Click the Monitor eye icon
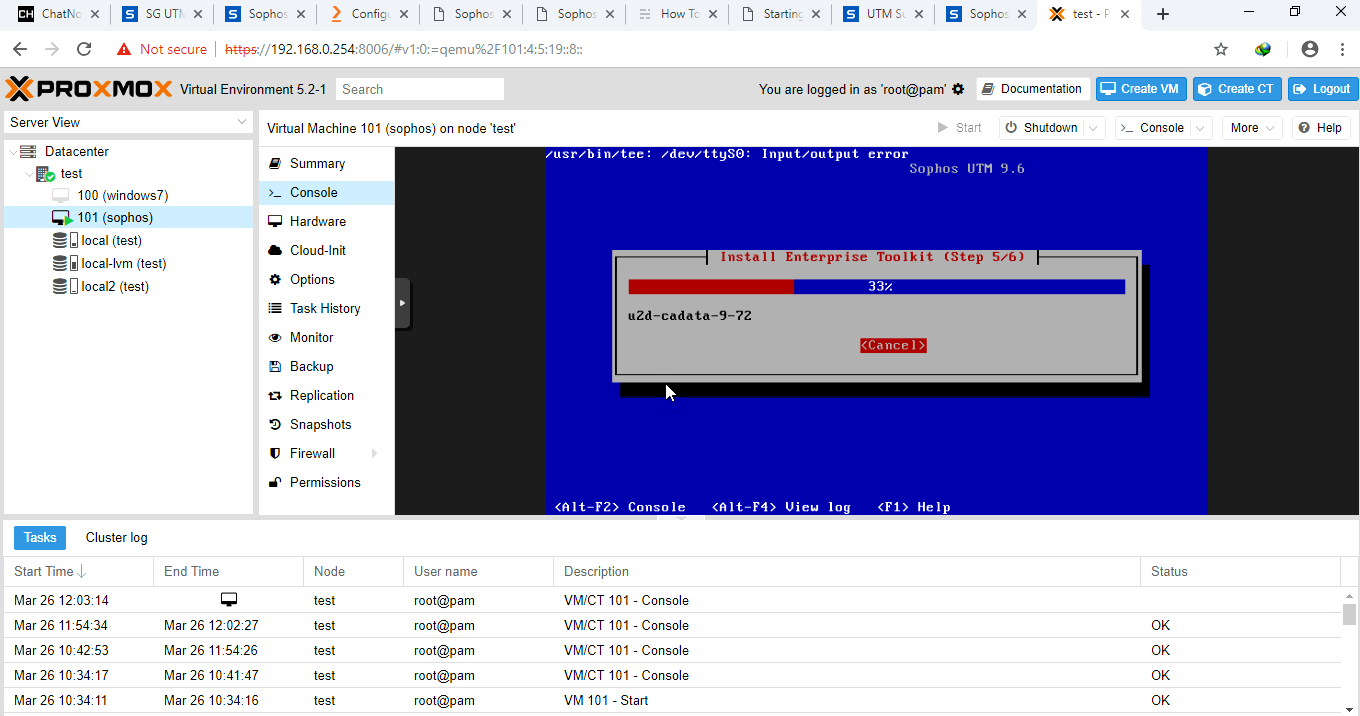The width and height of the screenshot is (1360, 716). 275,337
